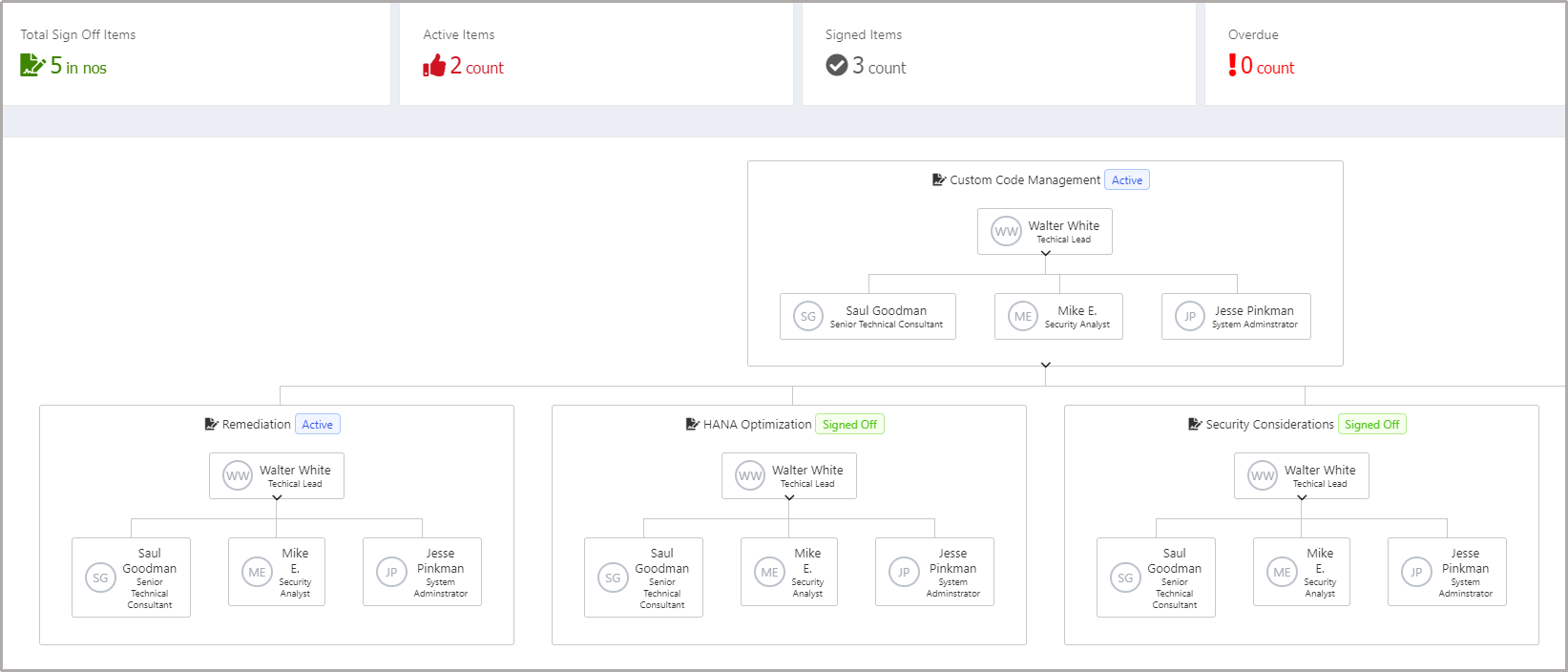The image size is (1568, 672).
Task: Select HANA Optimization title text
Action: click(x=758, y=424)
